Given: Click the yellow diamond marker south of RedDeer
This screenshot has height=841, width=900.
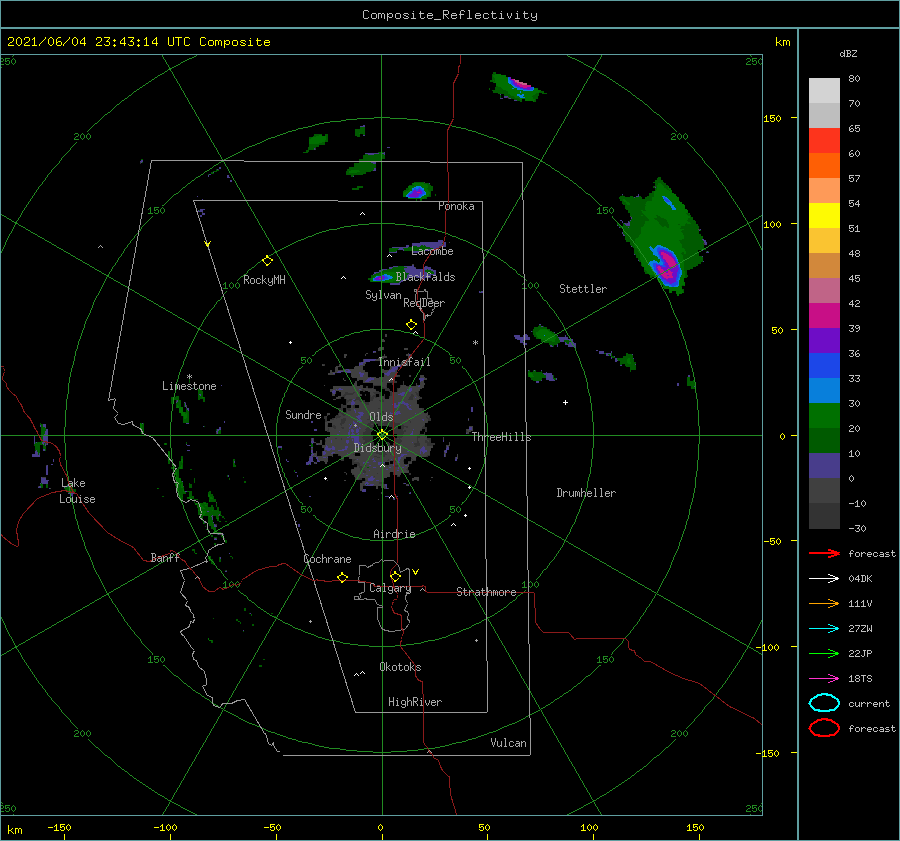Looking at the screenshot, I should tap(412, 325).
